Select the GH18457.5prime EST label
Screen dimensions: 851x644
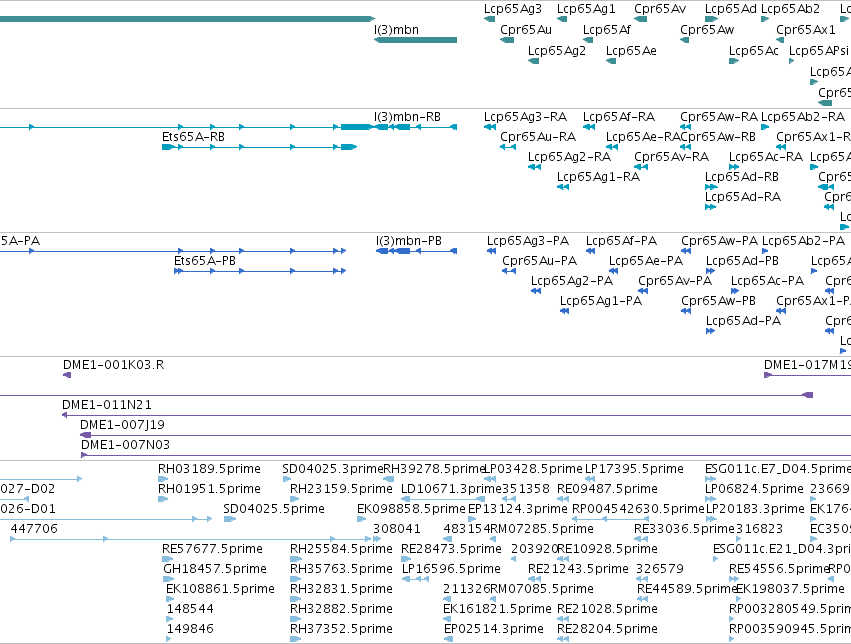click(215, 569)
